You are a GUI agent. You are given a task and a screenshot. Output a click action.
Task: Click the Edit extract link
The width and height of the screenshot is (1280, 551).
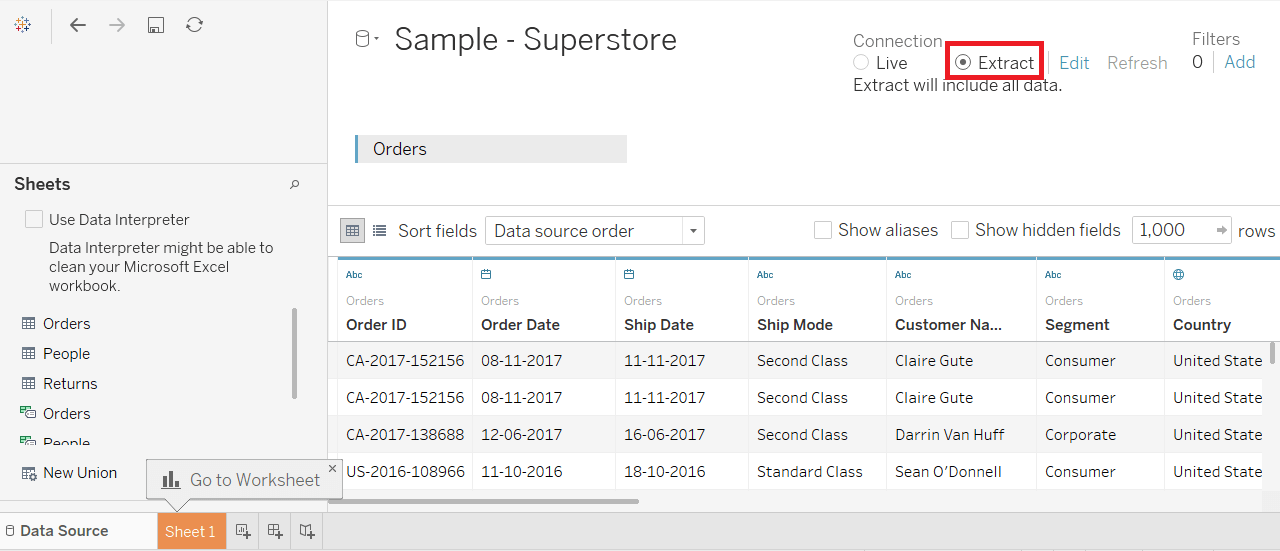tap(1074, 62)
